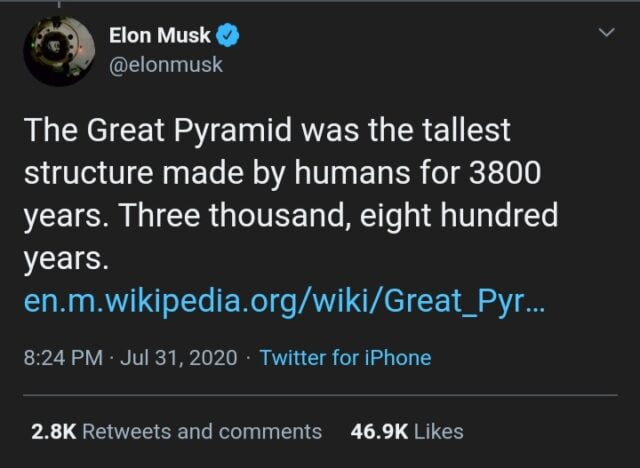This screenshot has width=640, height=468.
Task: Show who liked via the Likes label
Action: [x=438, y=431]
